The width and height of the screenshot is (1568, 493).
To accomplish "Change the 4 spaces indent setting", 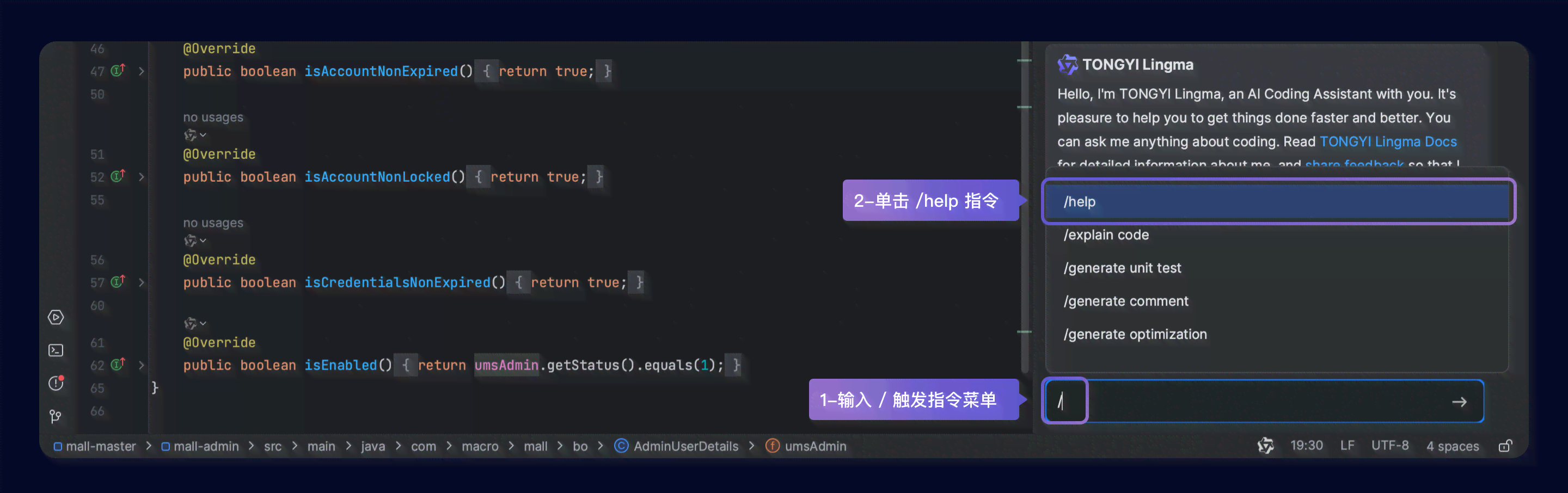I will coord(1453,446).
